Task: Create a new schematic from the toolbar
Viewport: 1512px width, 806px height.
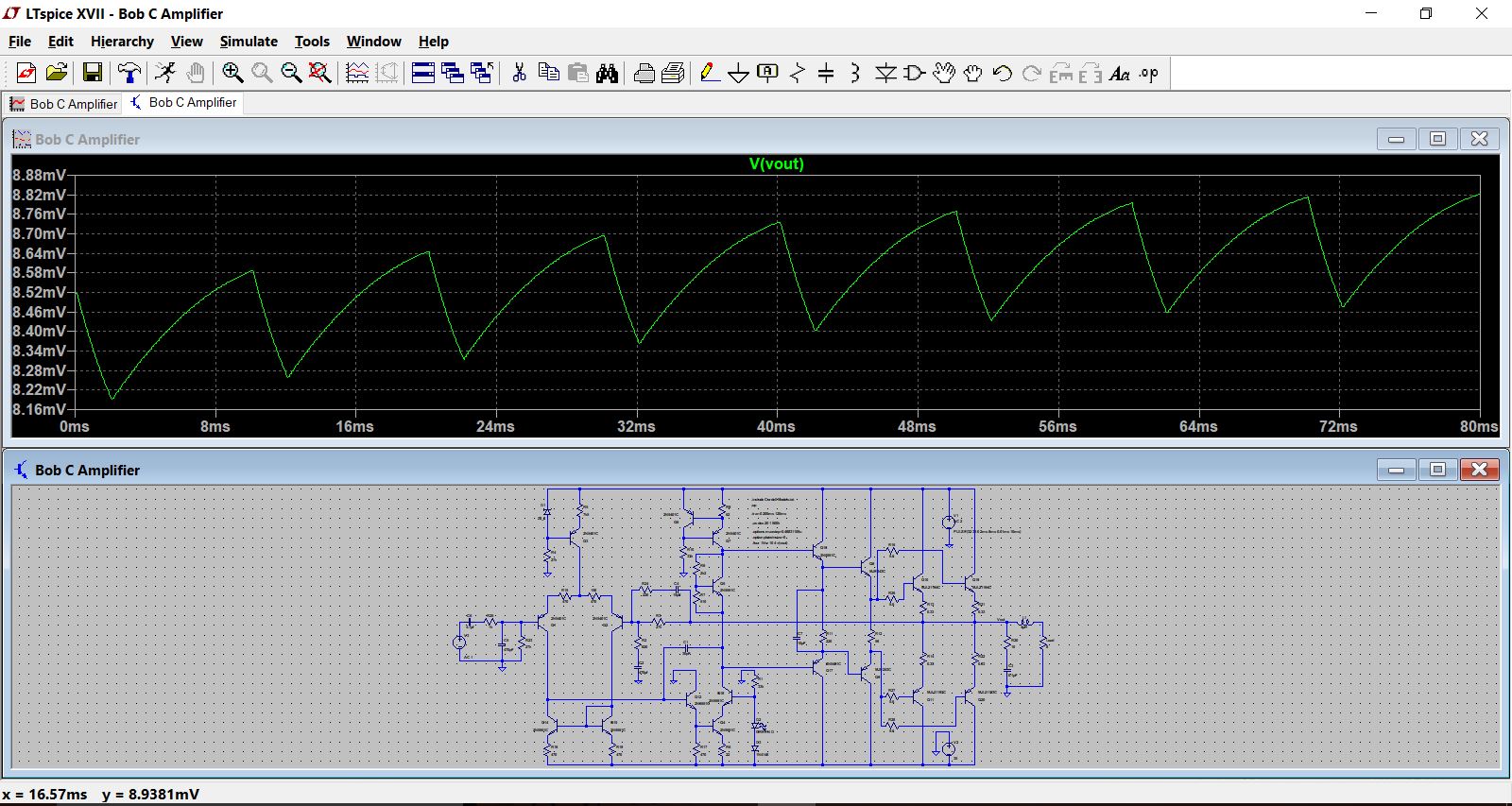Action: tap(26, 73)
